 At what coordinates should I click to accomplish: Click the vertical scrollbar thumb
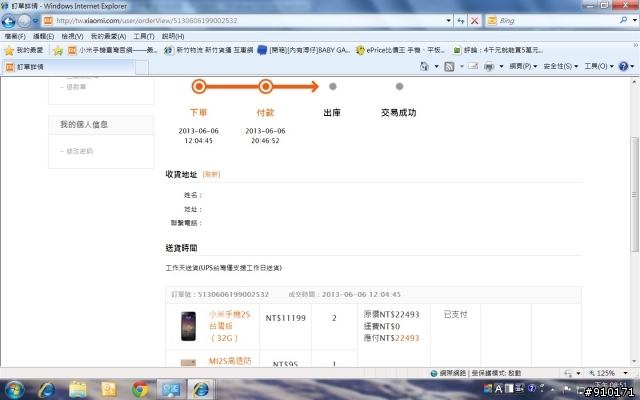[634, 194]
